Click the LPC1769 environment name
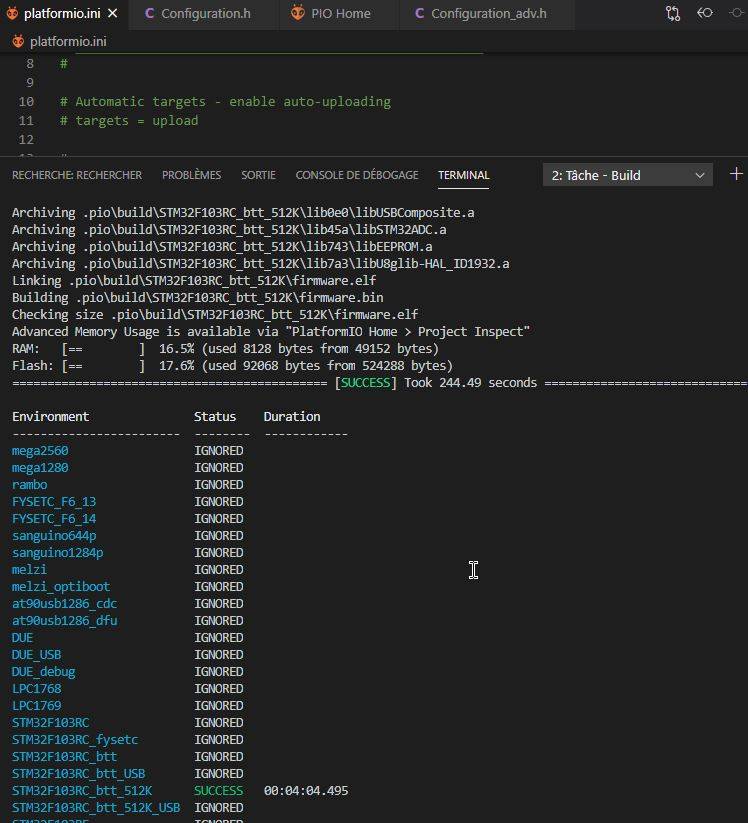Screen dimensions: 748x823 coord(37,706)
